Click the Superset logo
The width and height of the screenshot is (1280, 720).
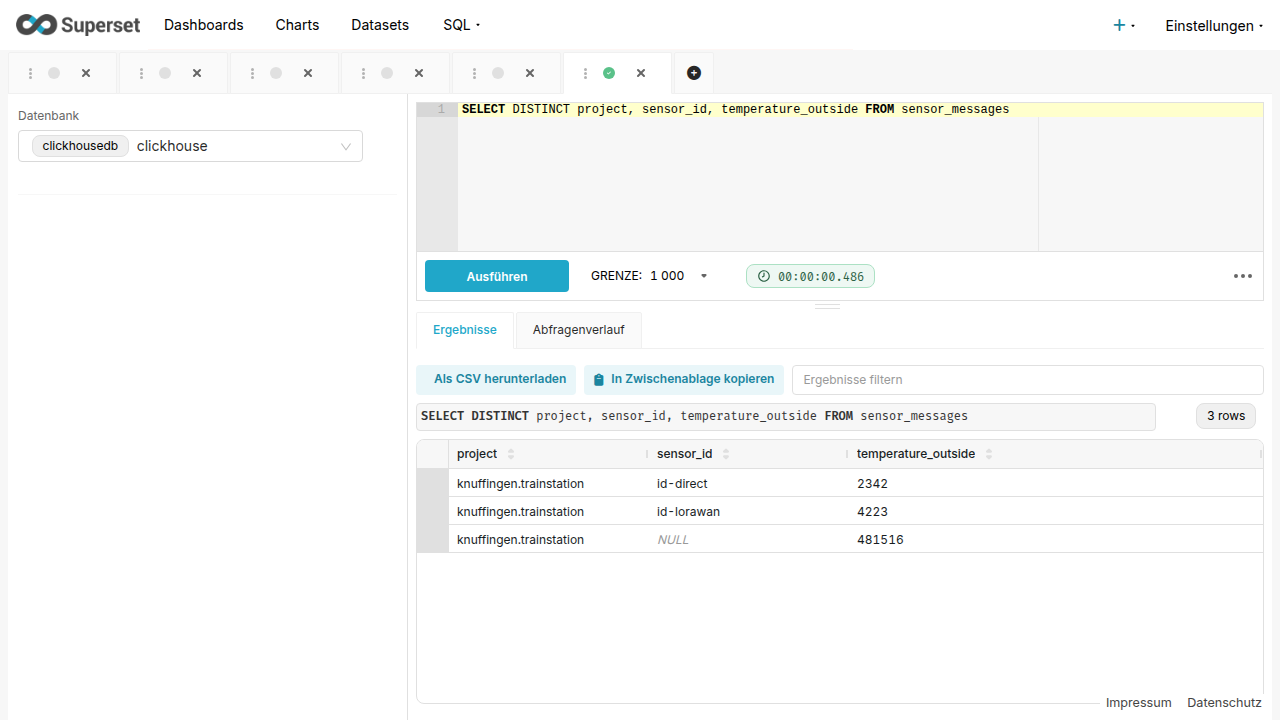pyautogui.click(x=78, y=25)
